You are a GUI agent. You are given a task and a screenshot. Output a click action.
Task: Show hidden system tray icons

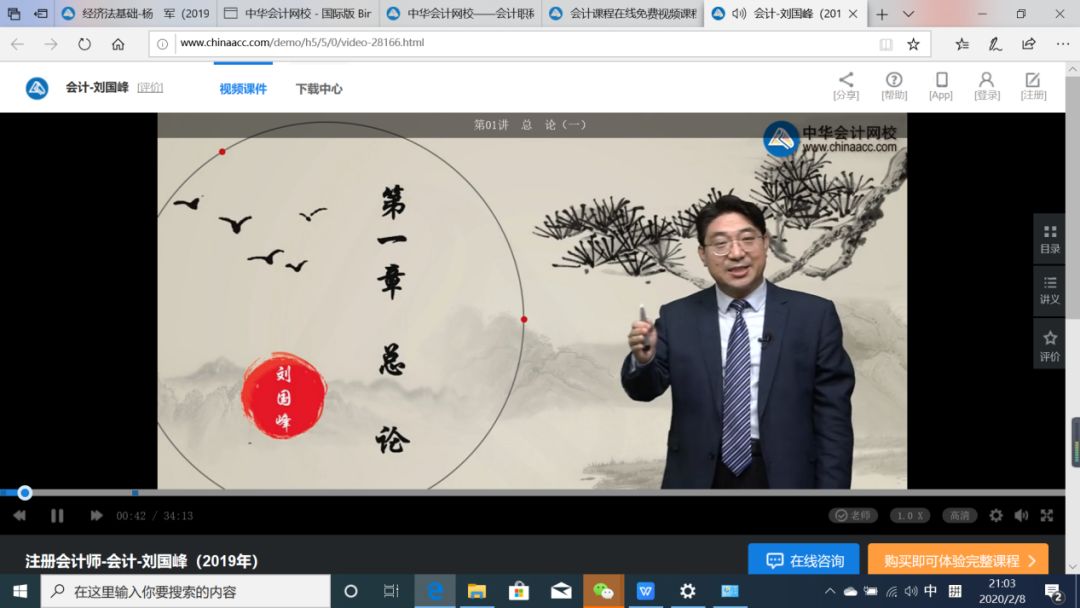point(830,591)
